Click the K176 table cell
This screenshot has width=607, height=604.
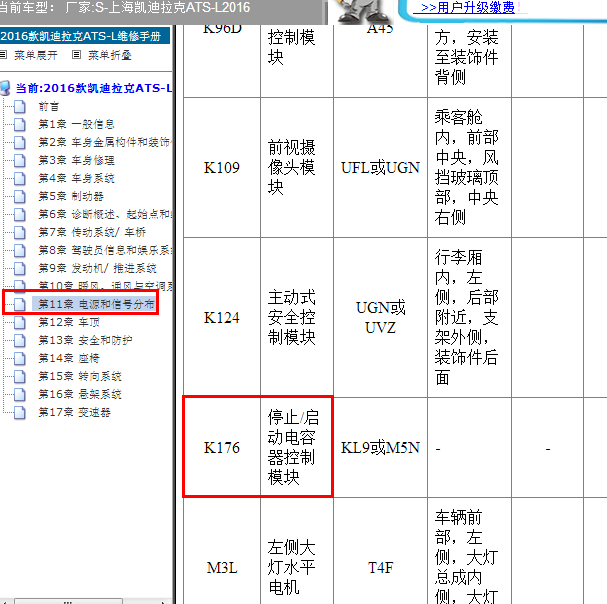222,448
